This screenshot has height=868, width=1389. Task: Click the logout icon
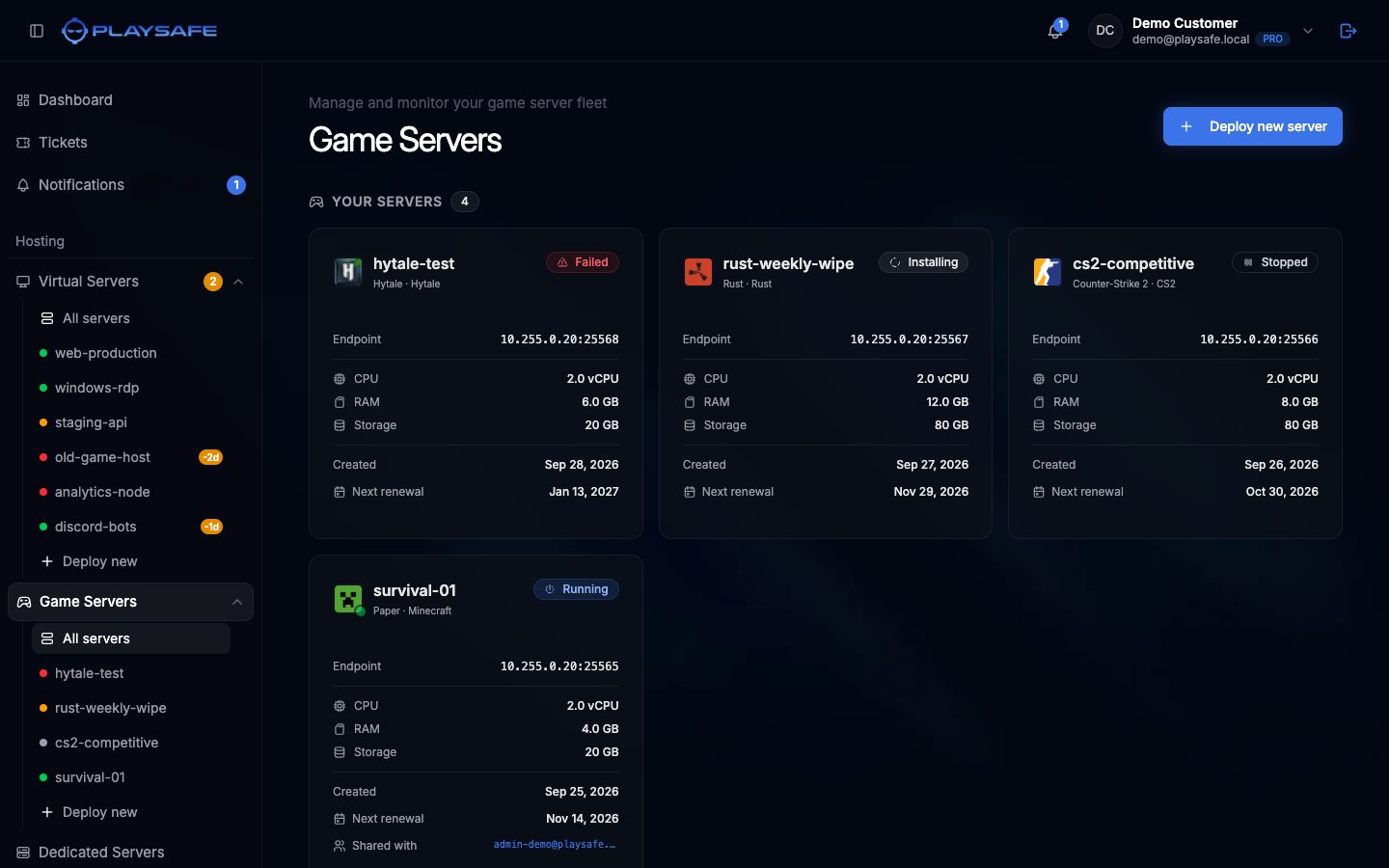click(x=1348, y=31)
